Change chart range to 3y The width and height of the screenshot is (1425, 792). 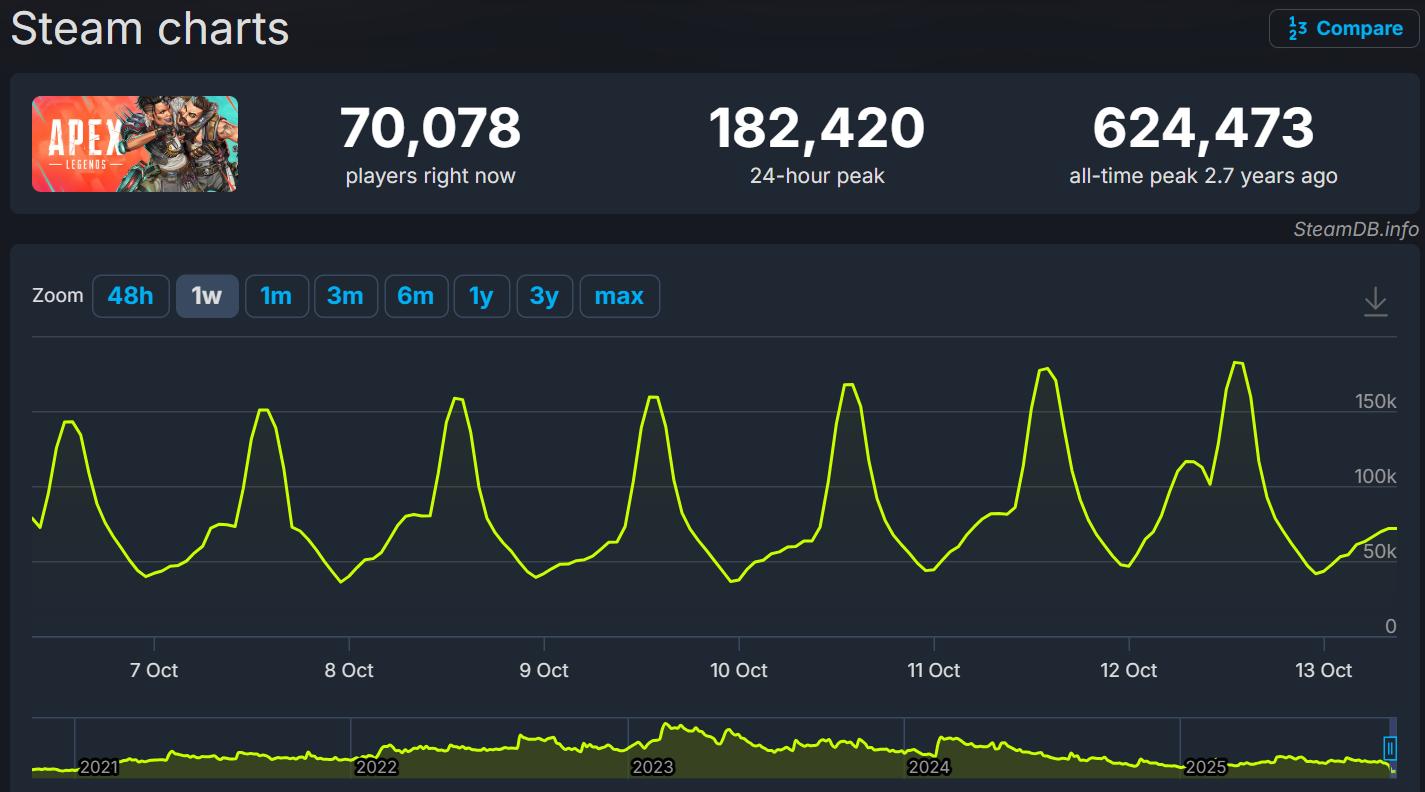click(x=544, y=296)
